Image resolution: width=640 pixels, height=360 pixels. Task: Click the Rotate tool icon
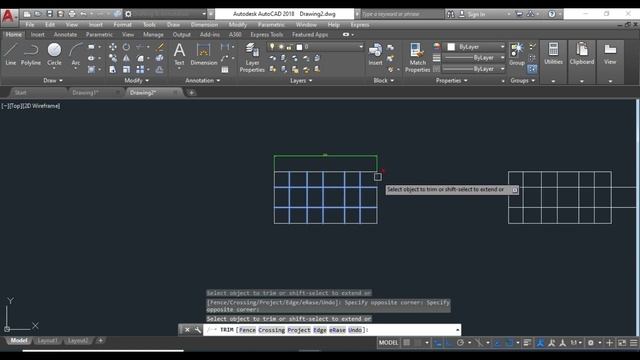pyautogui.click(x=126, y=47)
